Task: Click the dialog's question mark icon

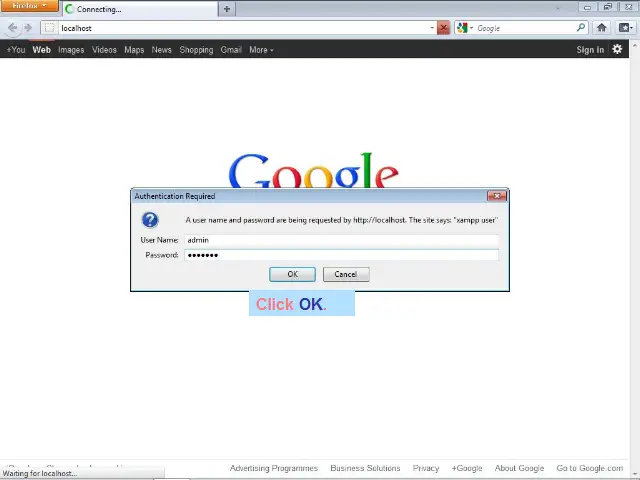Action: pyautogui.click(x=150, y=220)
